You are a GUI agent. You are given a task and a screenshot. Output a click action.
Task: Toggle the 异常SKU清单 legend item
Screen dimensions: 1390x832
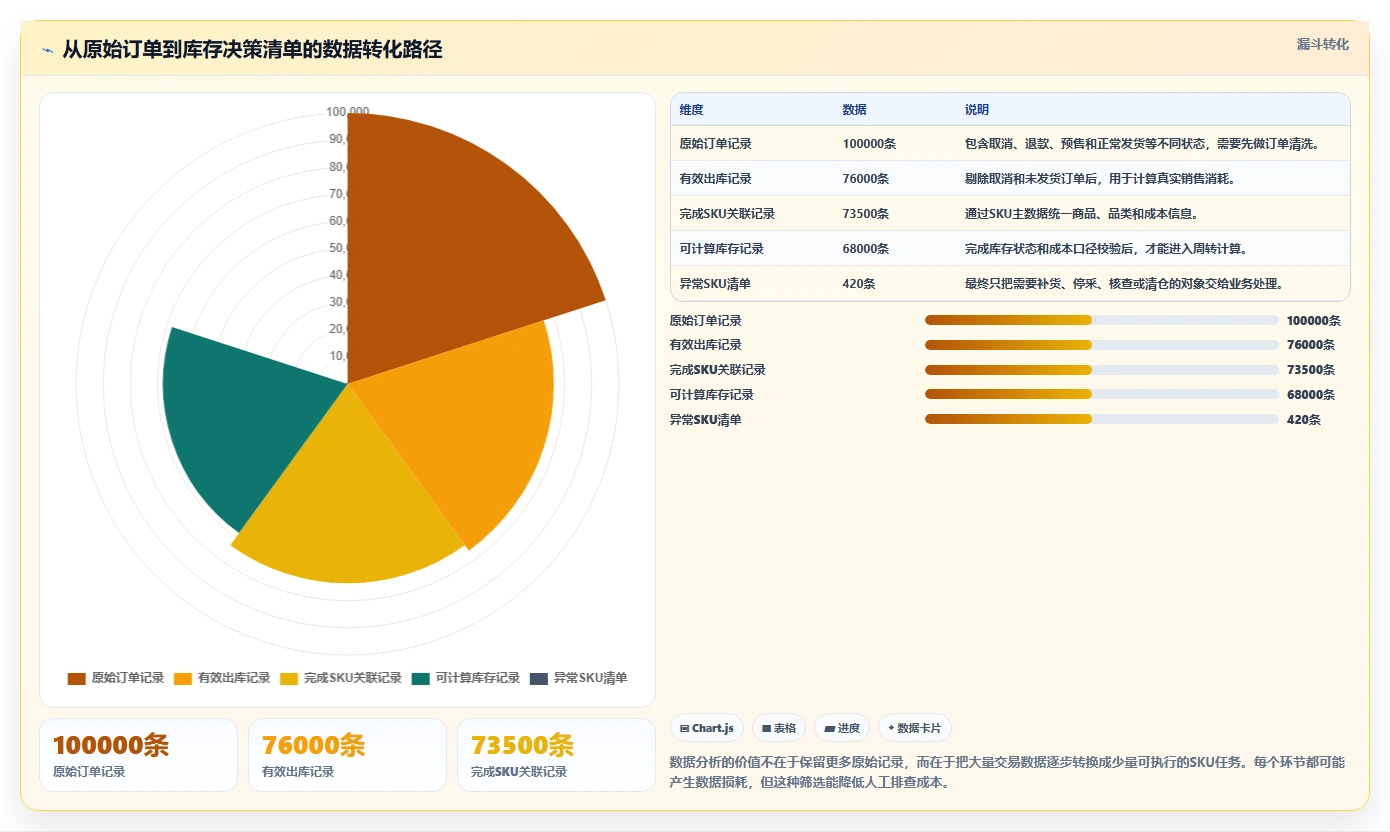tap(579, 678)
